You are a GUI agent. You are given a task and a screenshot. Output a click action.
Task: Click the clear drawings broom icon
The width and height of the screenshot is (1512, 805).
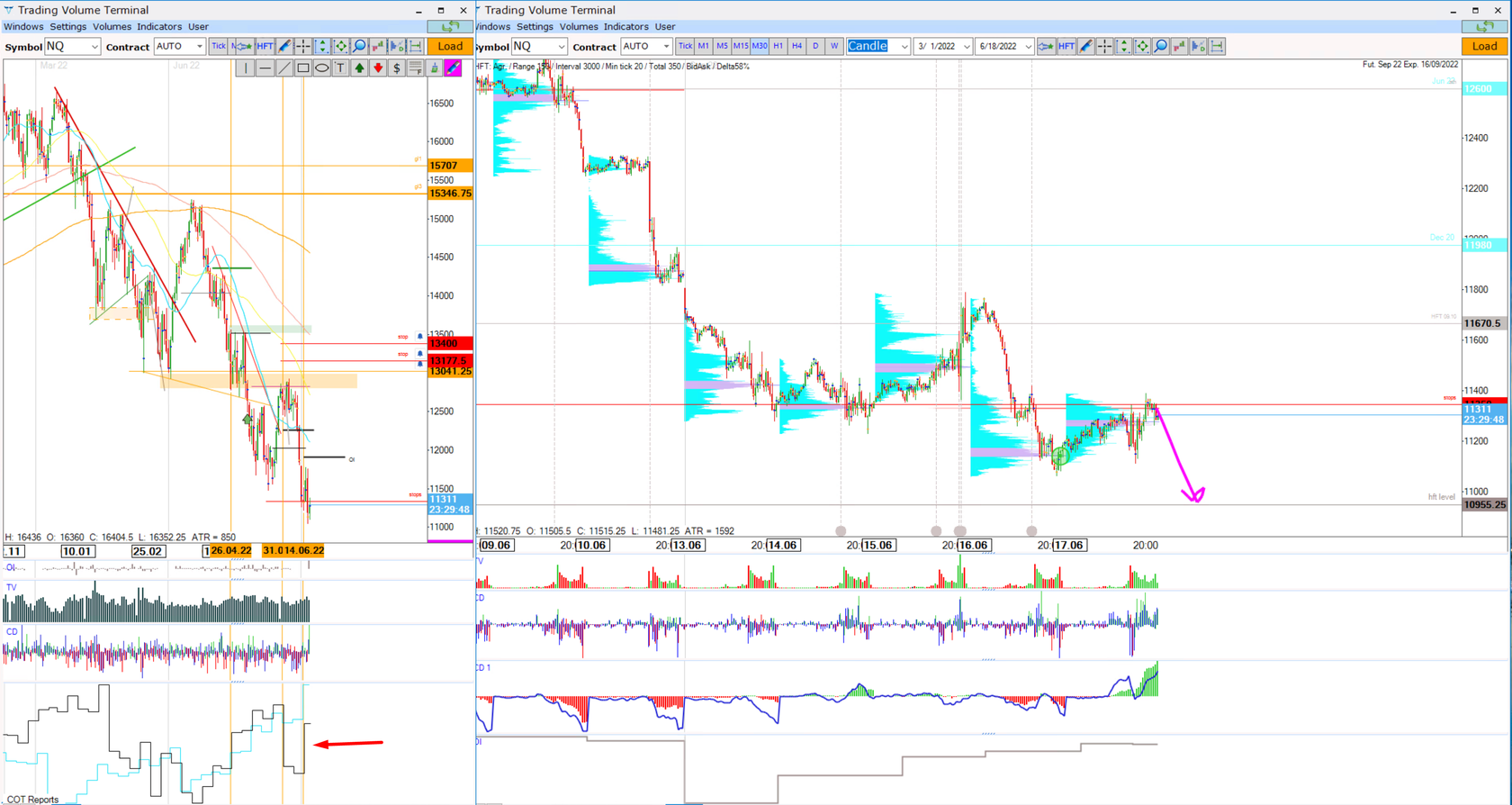point(435,68)
